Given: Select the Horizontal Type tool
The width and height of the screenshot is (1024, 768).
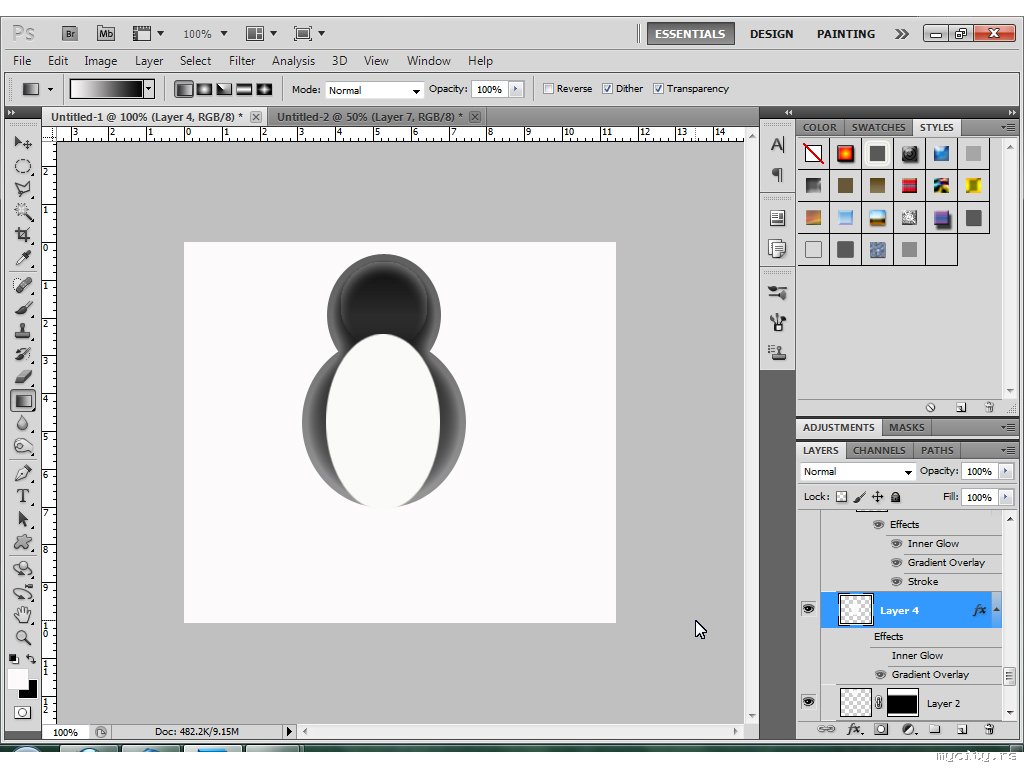Looking at the screenshot, I should coord(22,496).
